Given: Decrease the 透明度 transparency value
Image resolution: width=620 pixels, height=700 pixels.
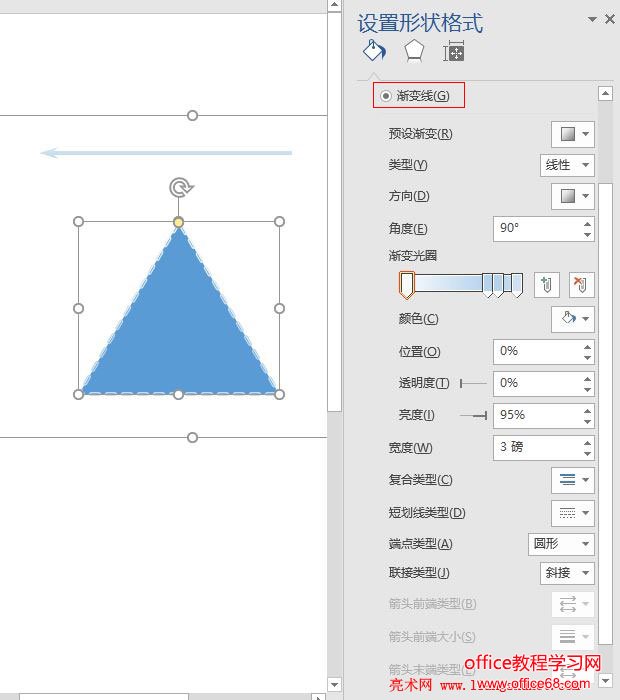Looking at the screenshot, I should (587, 390).
